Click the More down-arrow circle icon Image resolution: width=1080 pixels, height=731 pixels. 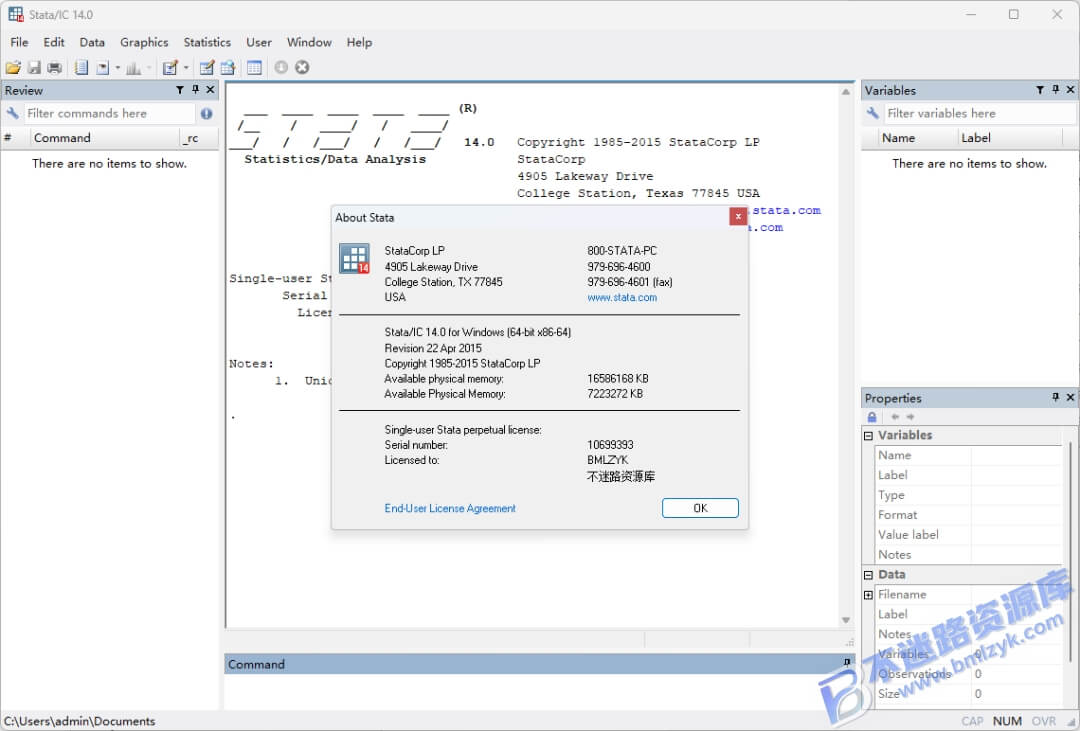(281, 67)
